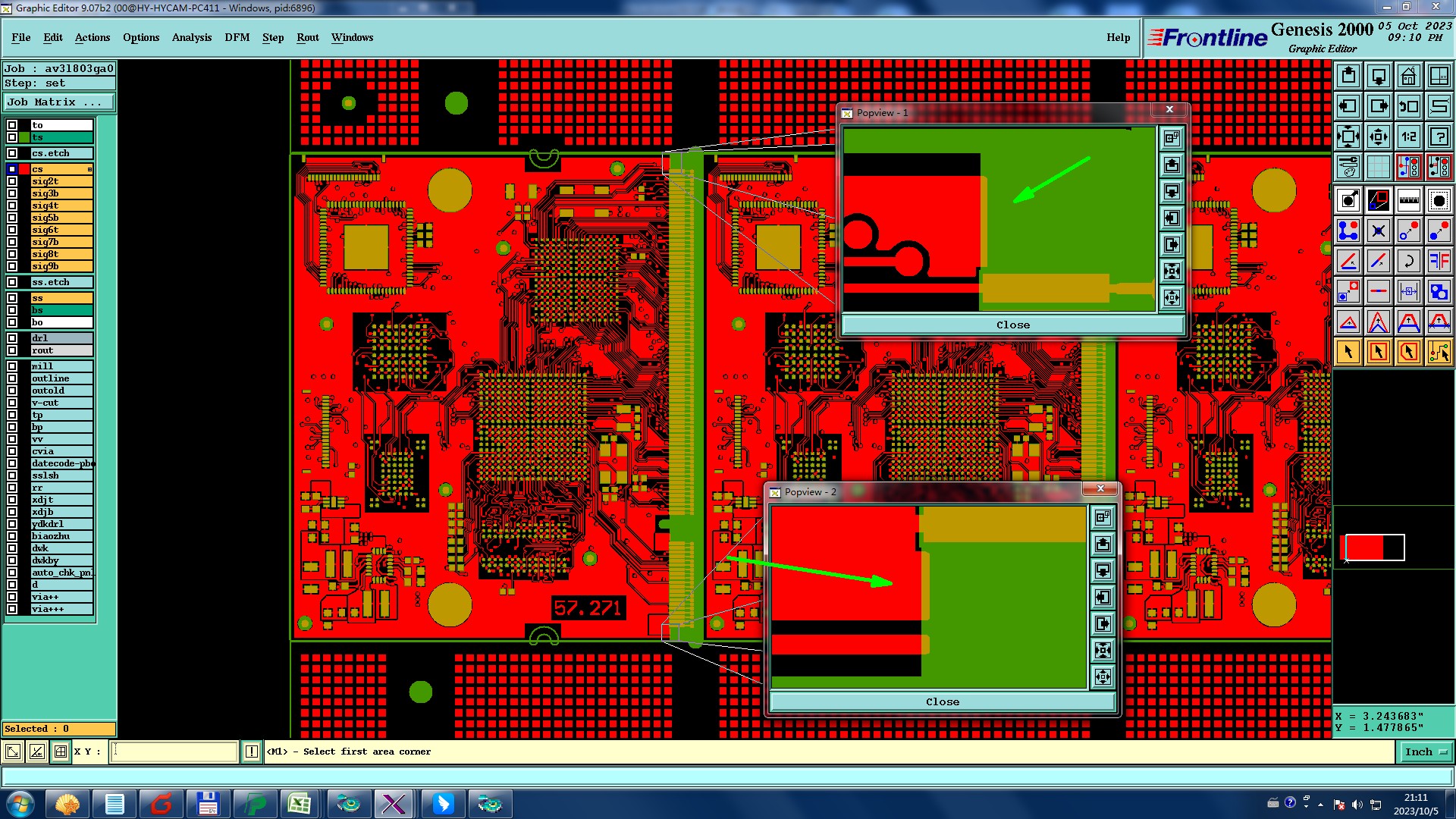
Task: Open the Rout menu
Action: click(x=307, y=37)
